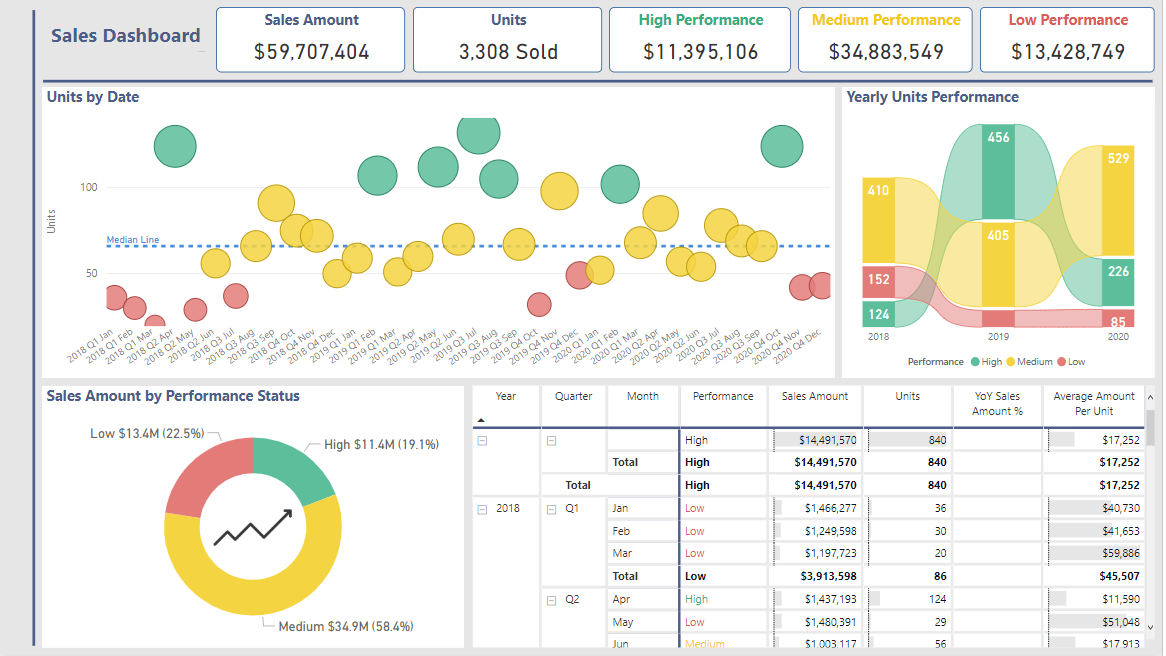Sort by the Quarter column header
1166x656 pixels.
pos(573,396)
